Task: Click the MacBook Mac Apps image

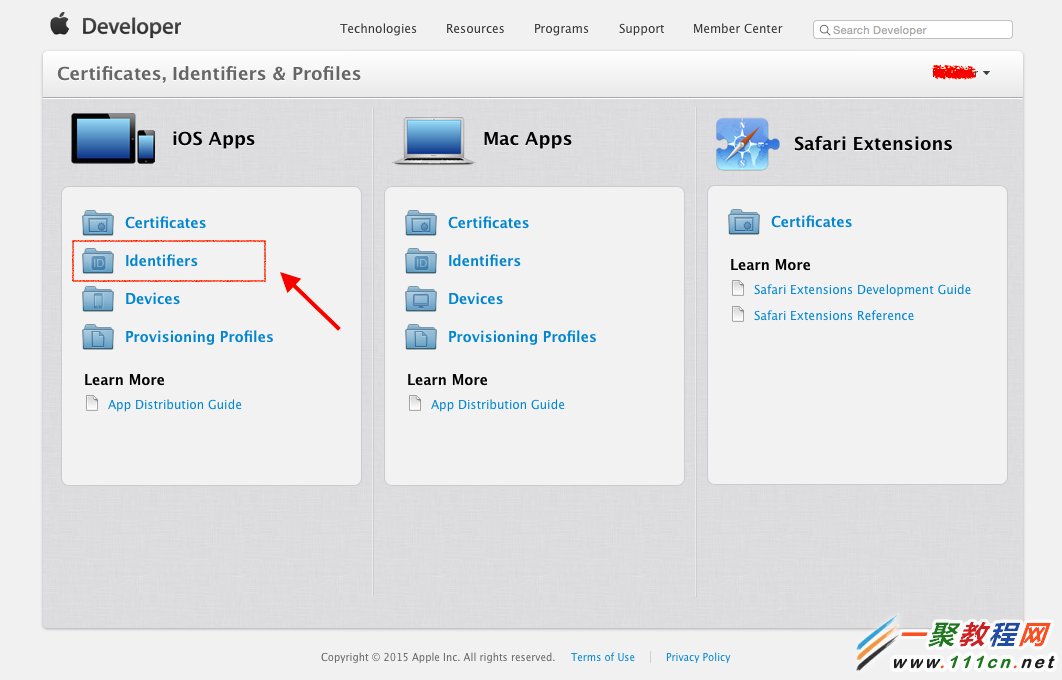Action: pos(434,140)
